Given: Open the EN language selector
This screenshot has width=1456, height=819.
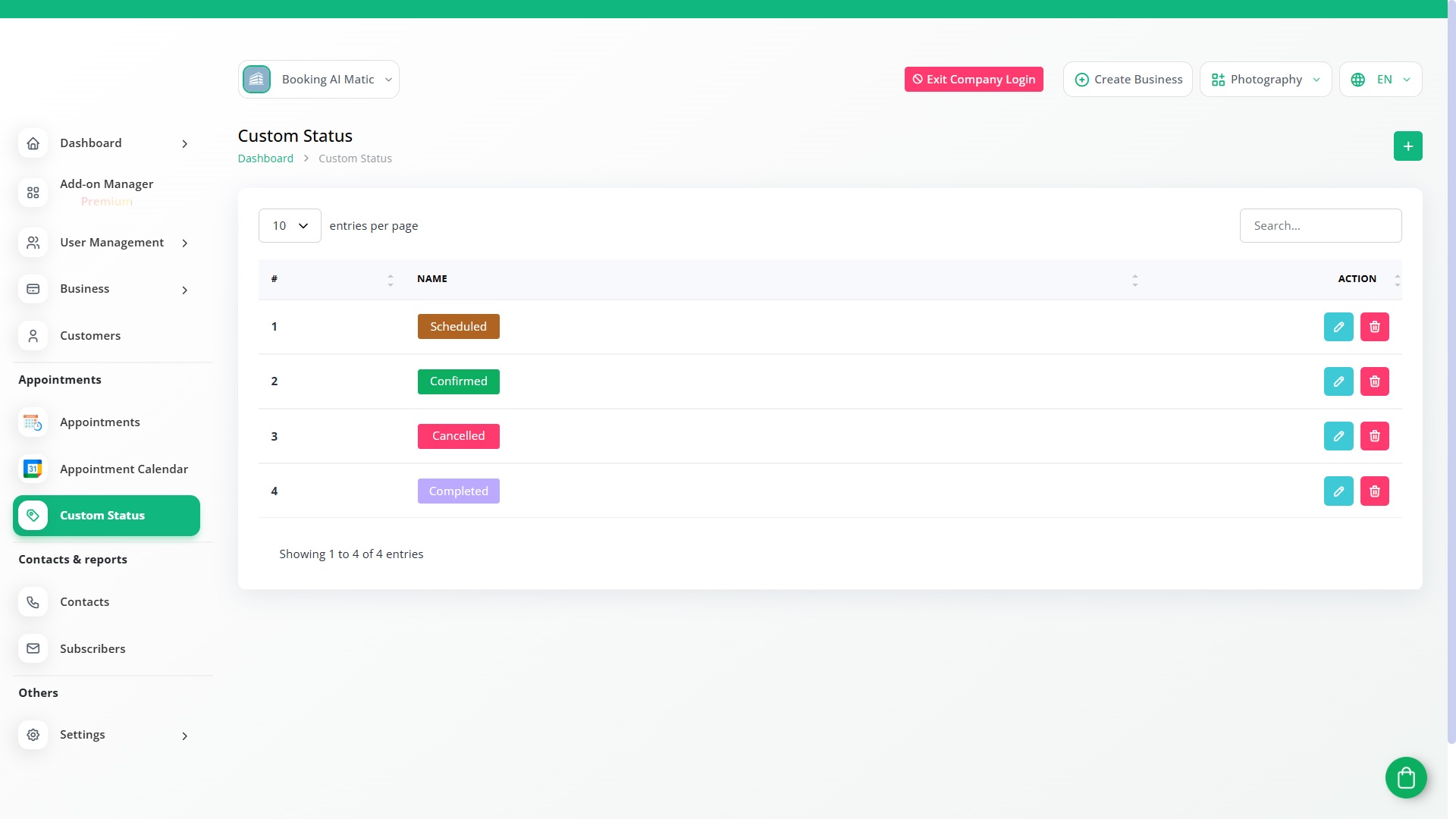Looking at the screenshot, I should point(1381,80).
